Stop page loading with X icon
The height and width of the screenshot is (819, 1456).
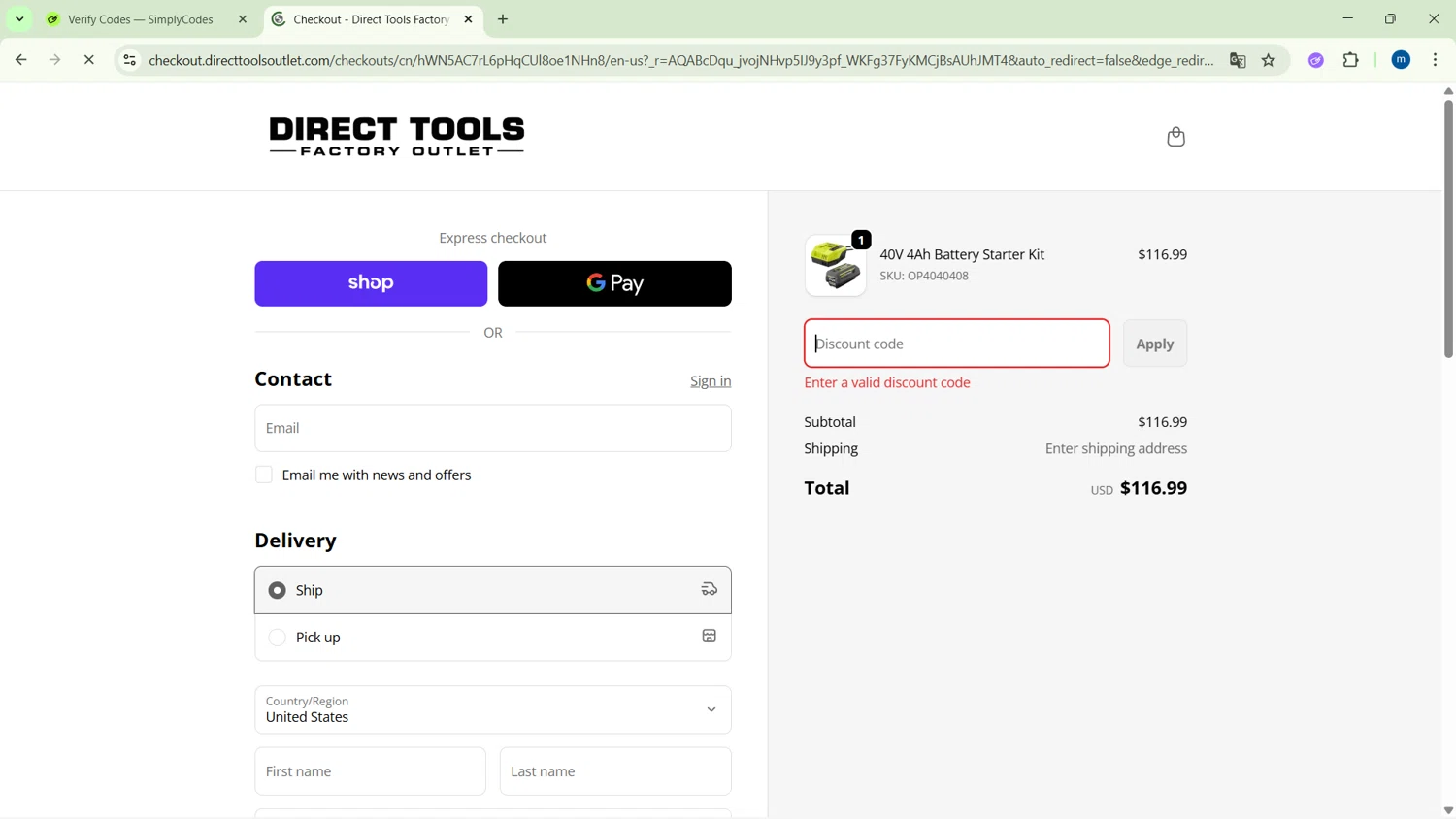[x=88, y=60]
